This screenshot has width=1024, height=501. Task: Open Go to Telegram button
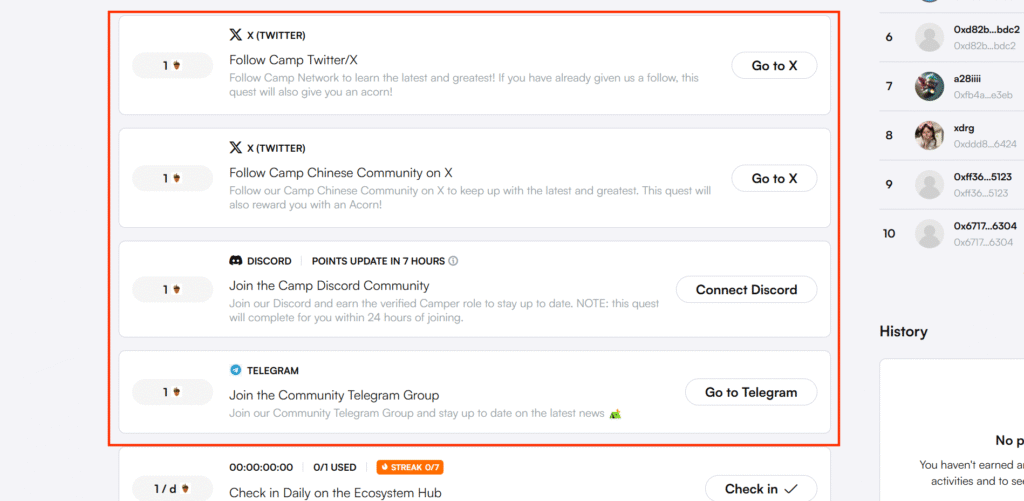click(751, 393)
